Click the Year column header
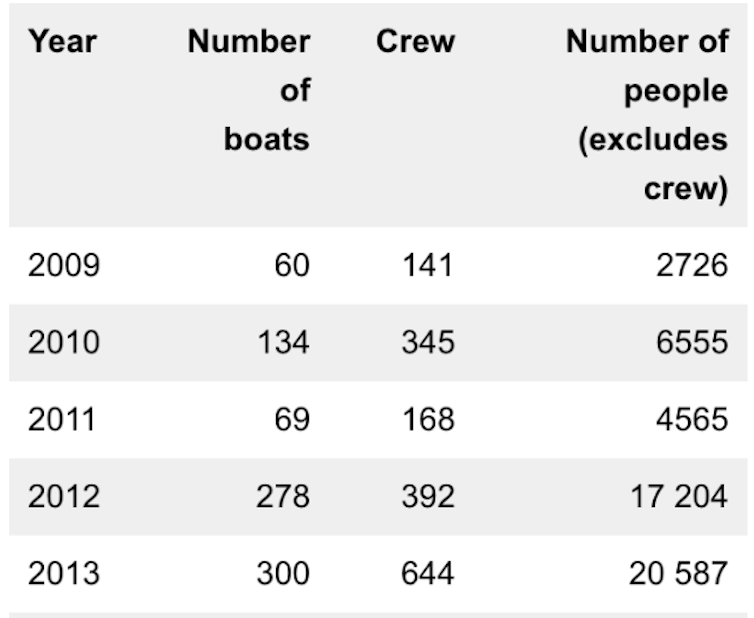 pyautogui.click(x=63, y=42)
